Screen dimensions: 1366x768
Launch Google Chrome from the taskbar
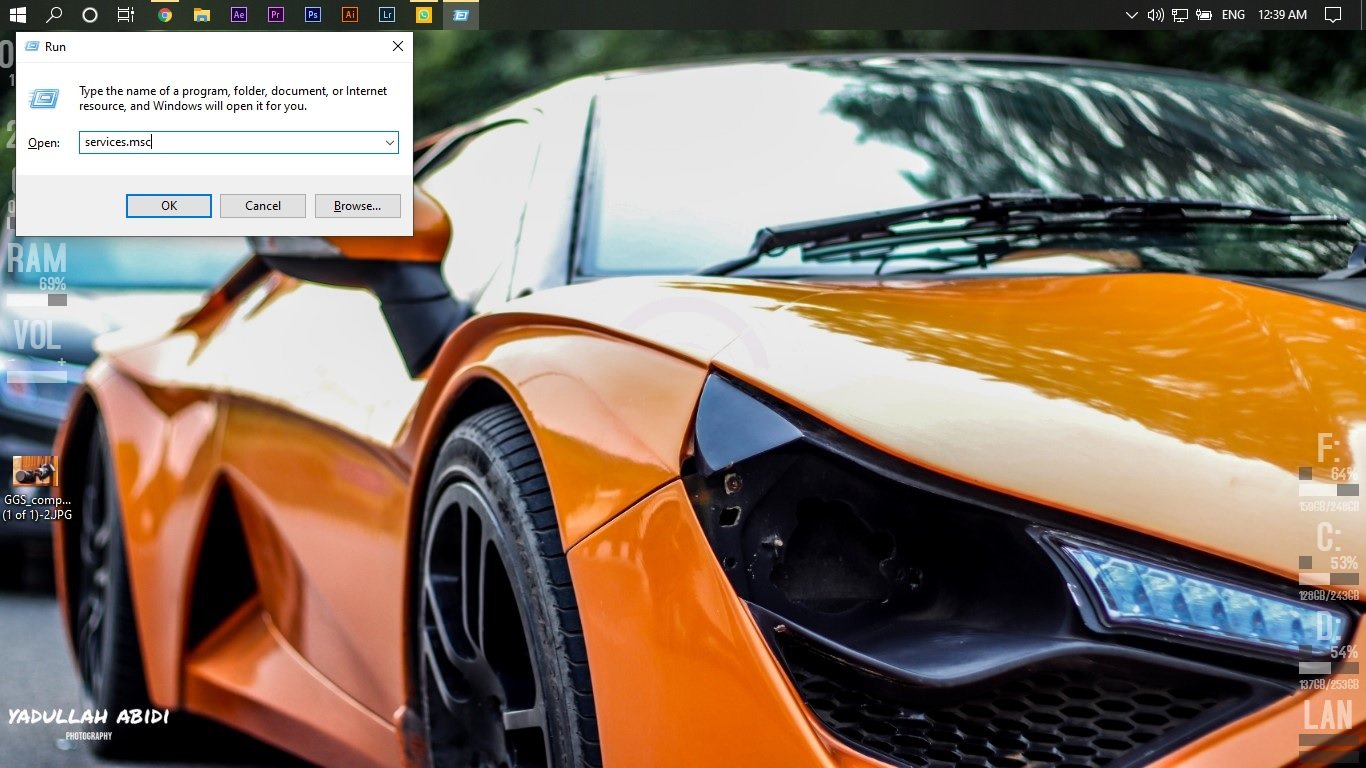coord(165,15)
